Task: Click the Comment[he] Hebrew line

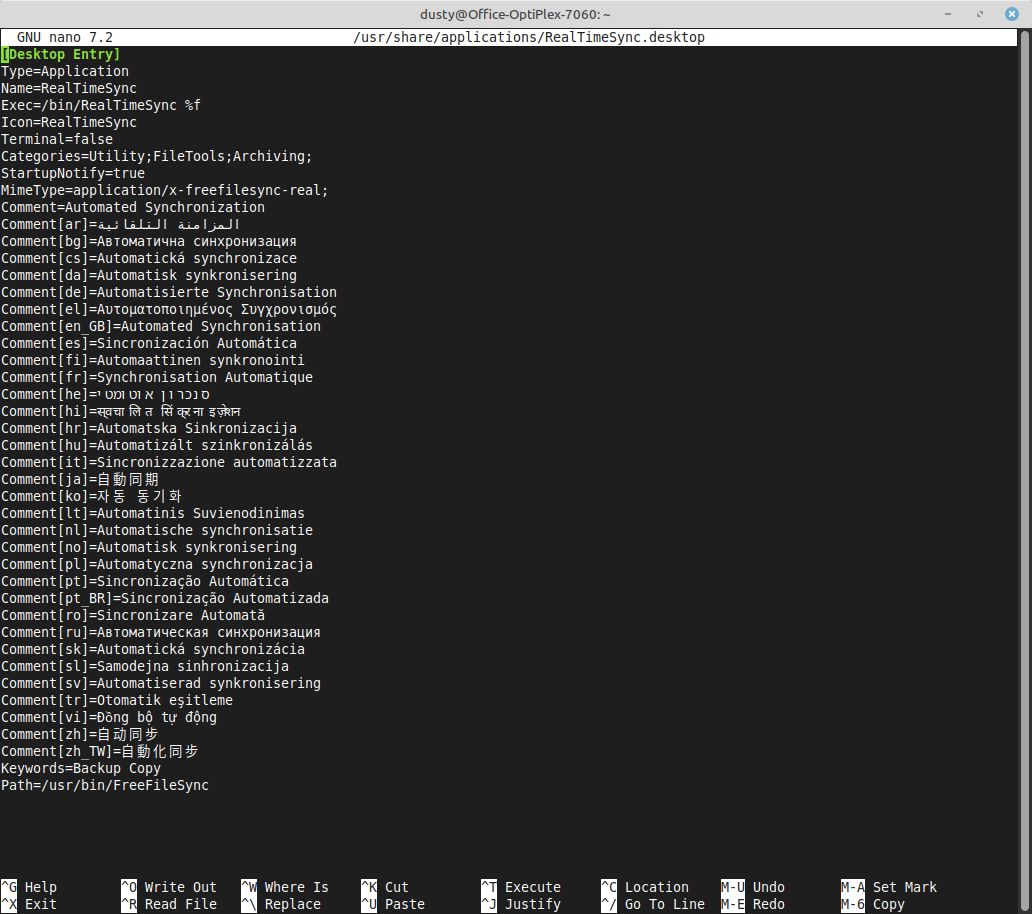Action: (x=105, y=394)
